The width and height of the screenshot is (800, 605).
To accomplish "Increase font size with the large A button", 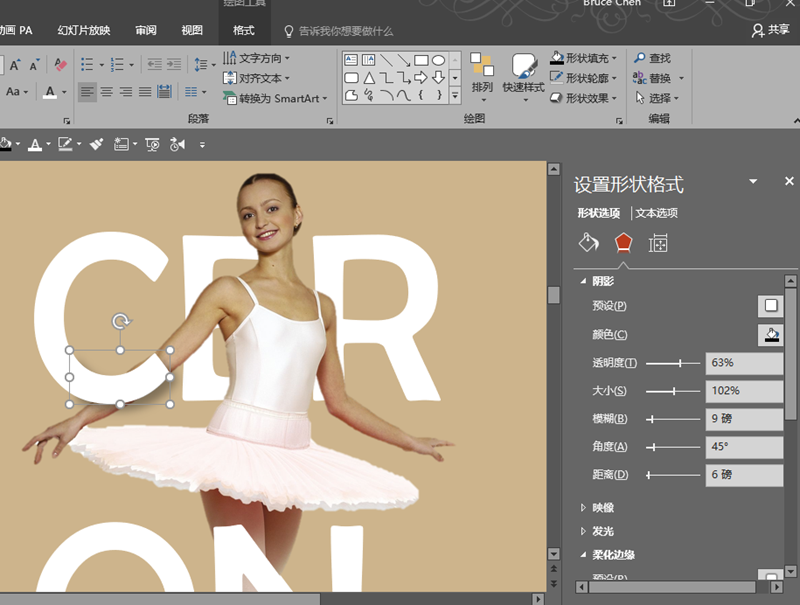I will 15,65.
